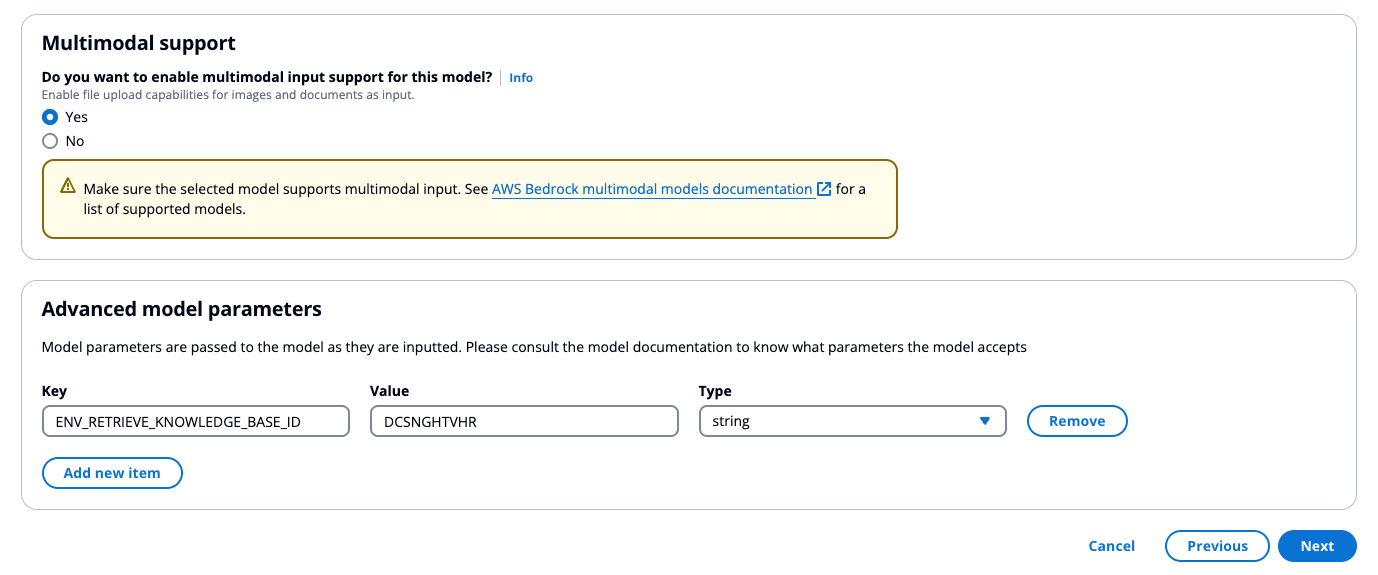Open the Type dropdown showing string
Screen dimensions: 1378x575
pyautogui.click(x=852, y=421)
